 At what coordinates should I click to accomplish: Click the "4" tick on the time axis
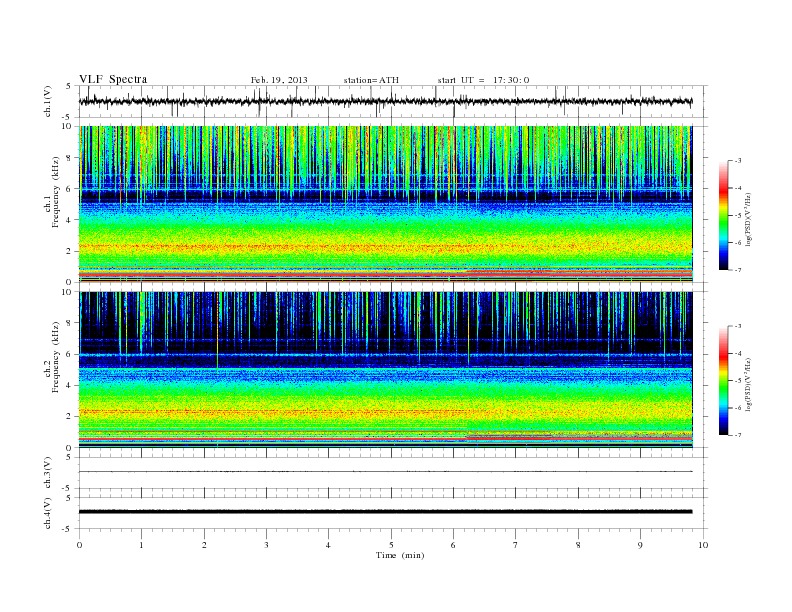click(x=328, y=545)
